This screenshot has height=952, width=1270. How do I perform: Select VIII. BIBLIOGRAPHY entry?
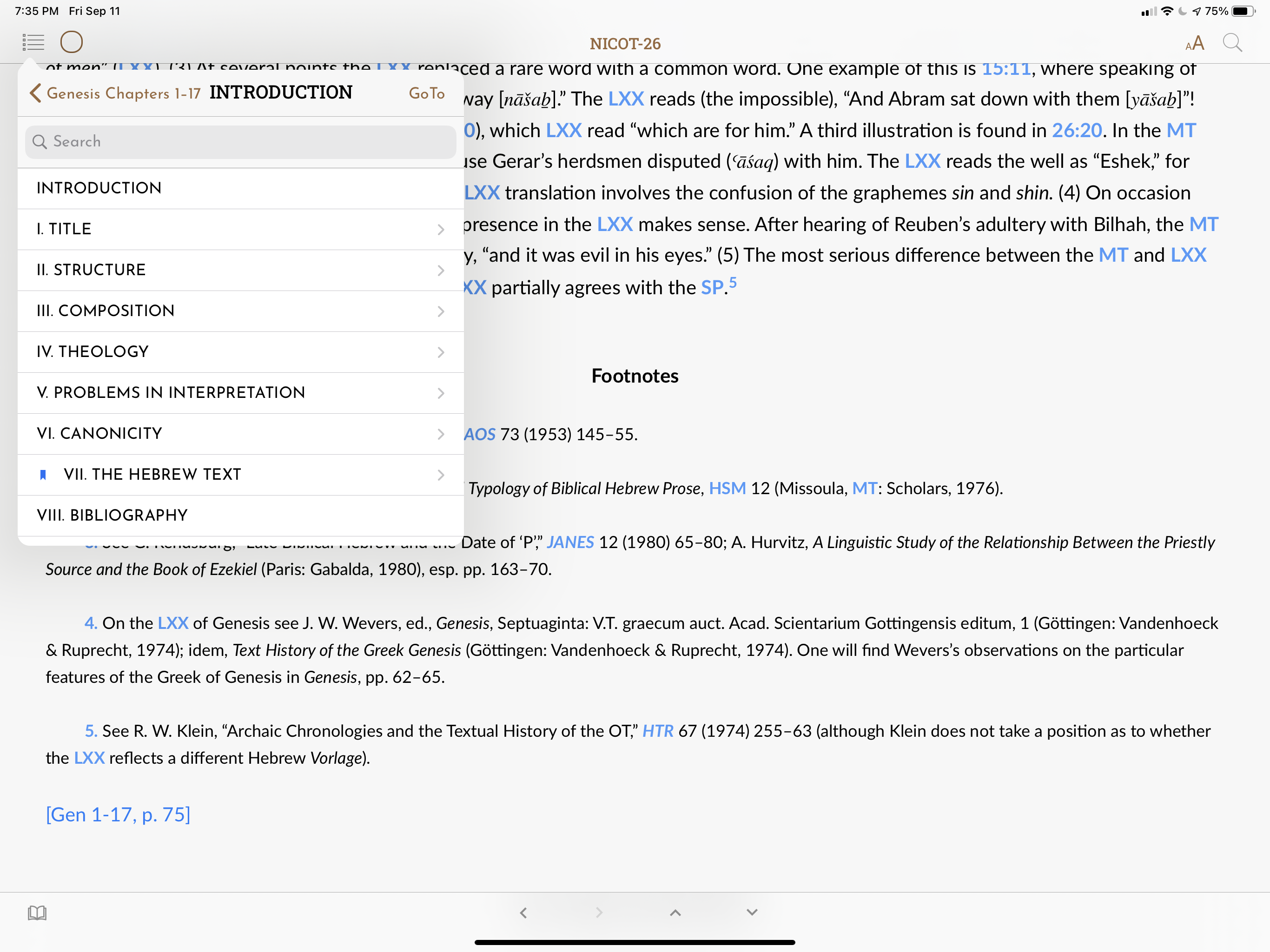click(112, 515)
